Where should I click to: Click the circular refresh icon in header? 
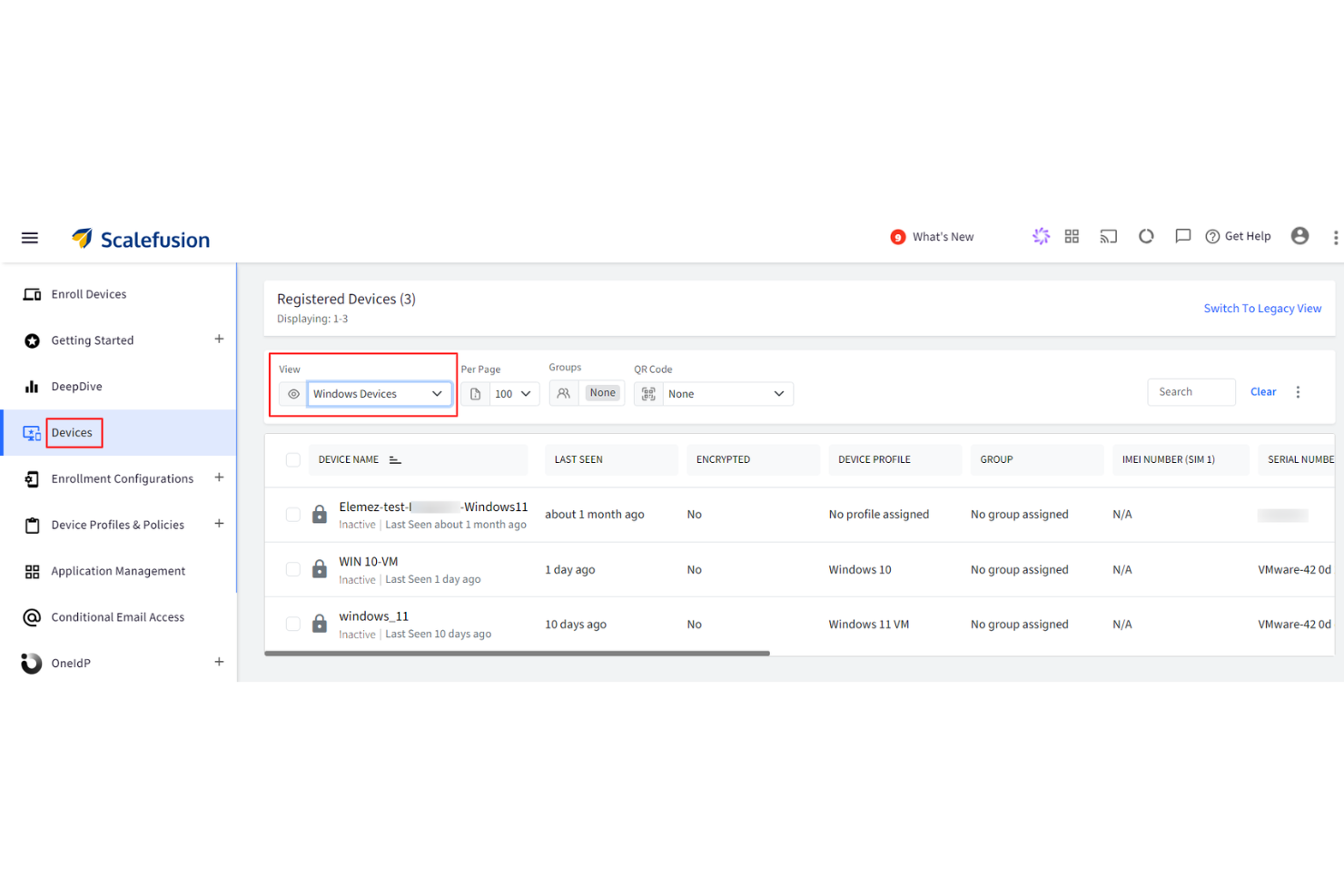point(1146,236)
